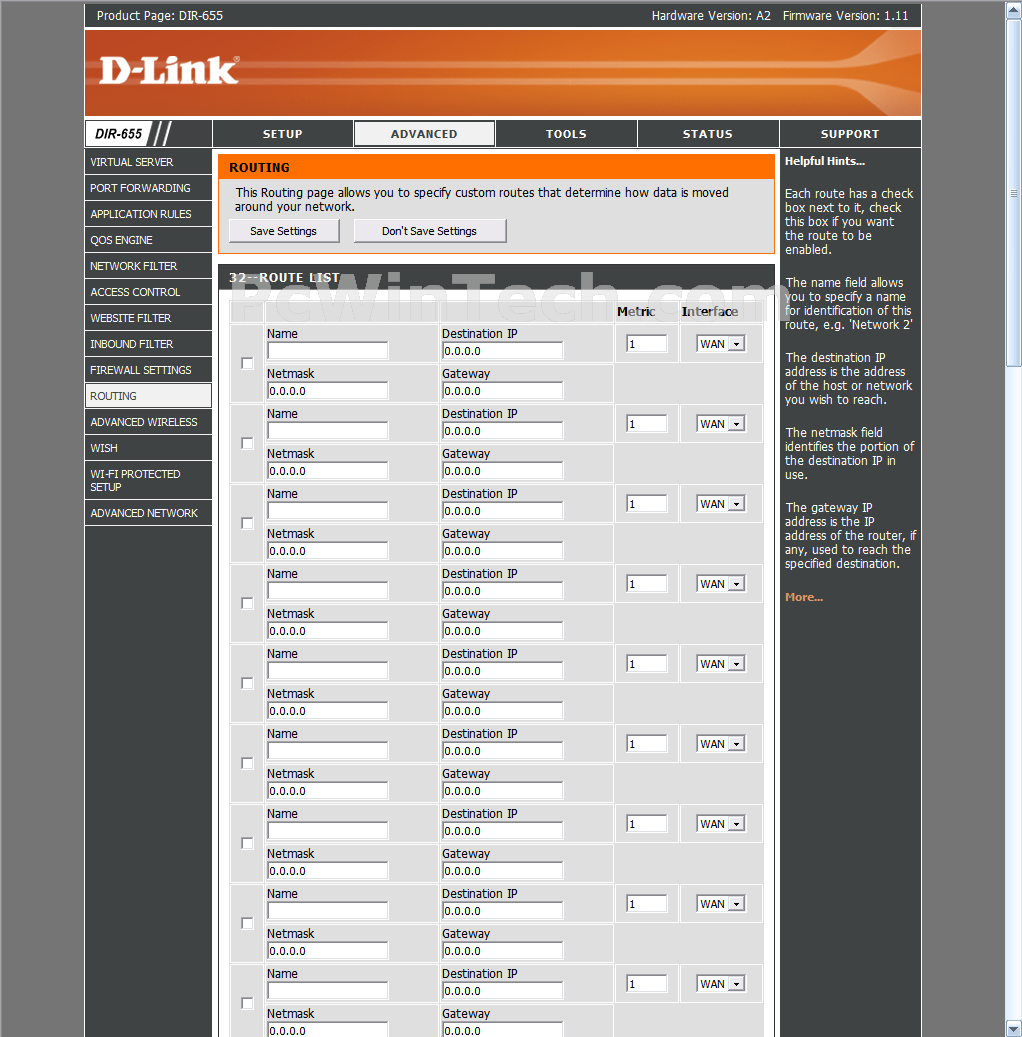Screen dimensions: 1022x1037
Task: Open the ninth route's WAN dropdown
Action: tap(721, 984)
